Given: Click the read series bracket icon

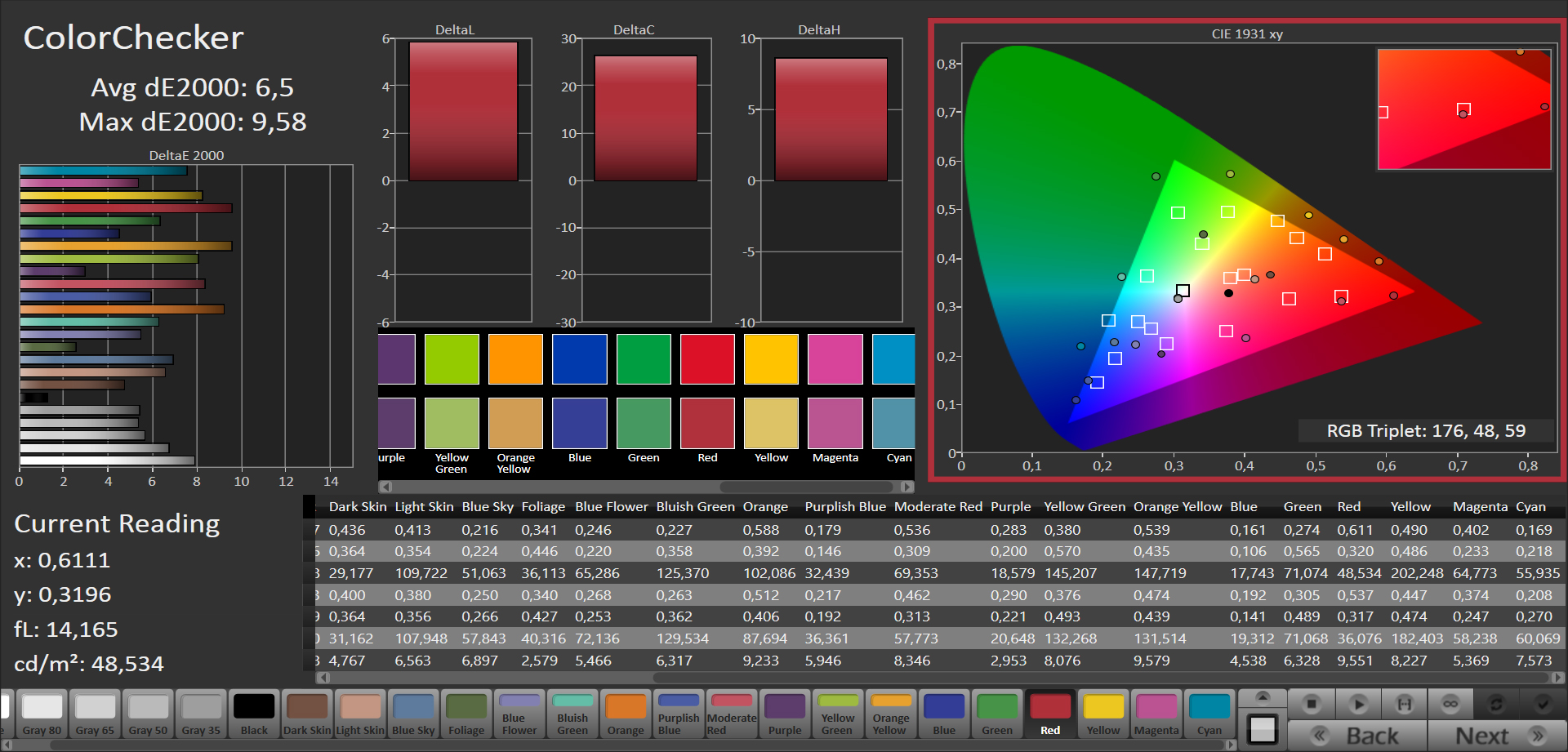Looking at the screenshot, I should coord(1404,704).
